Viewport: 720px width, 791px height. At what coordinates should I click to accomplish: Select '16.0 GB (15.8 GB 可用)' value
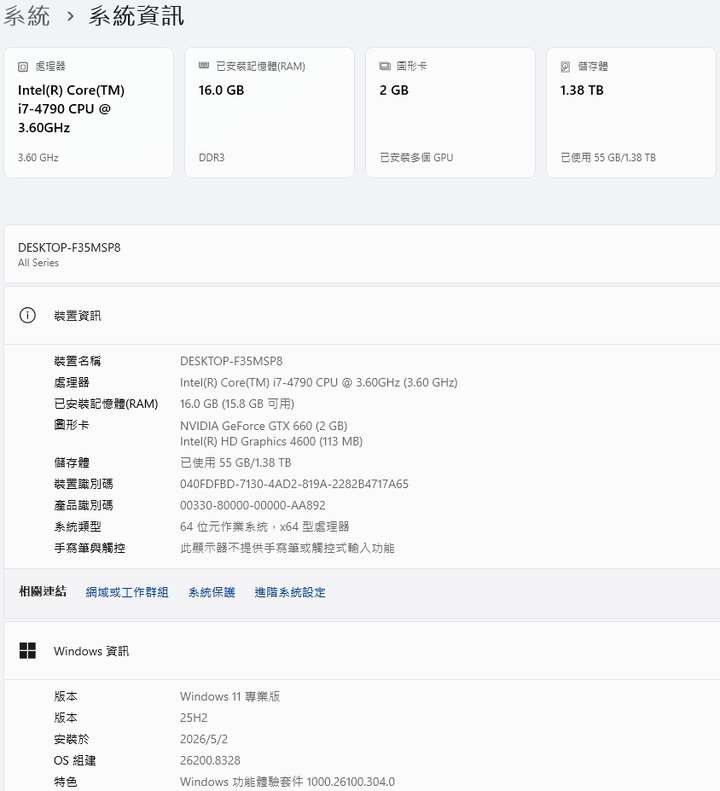coord(237,404)
